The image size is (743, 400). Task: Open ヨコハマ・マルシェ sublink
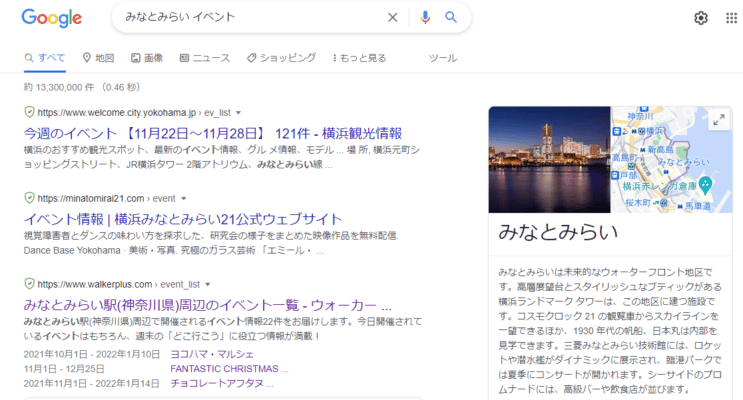[212, 354]
